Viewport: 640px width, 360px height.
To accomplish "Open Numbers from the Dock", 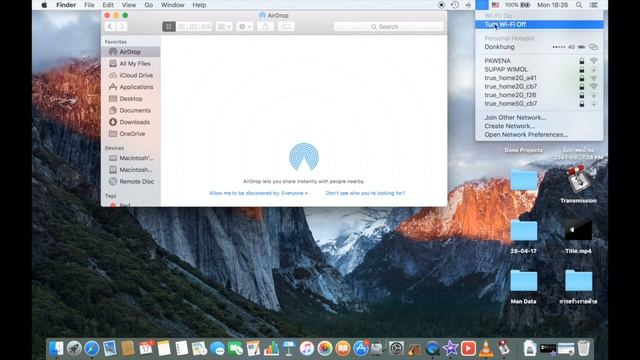I will click(x=271, y=348).
